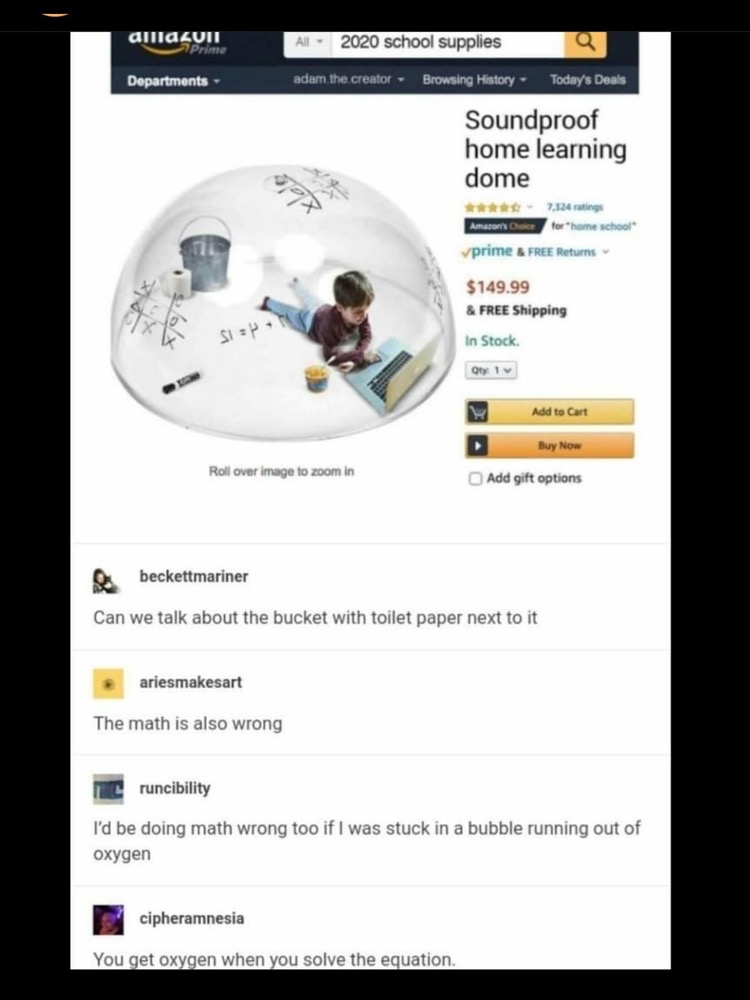
Task: Open beckettmariner's avatar
Action: (107, 580)
